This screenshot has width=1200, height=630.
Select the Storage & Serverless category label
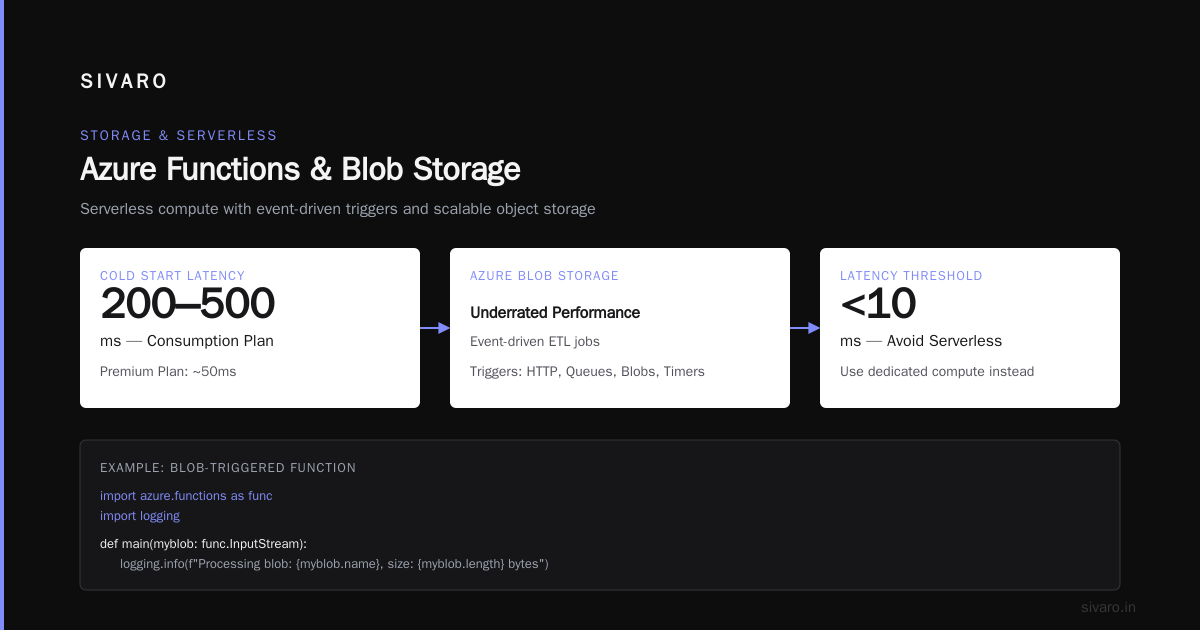coord(179,135)
